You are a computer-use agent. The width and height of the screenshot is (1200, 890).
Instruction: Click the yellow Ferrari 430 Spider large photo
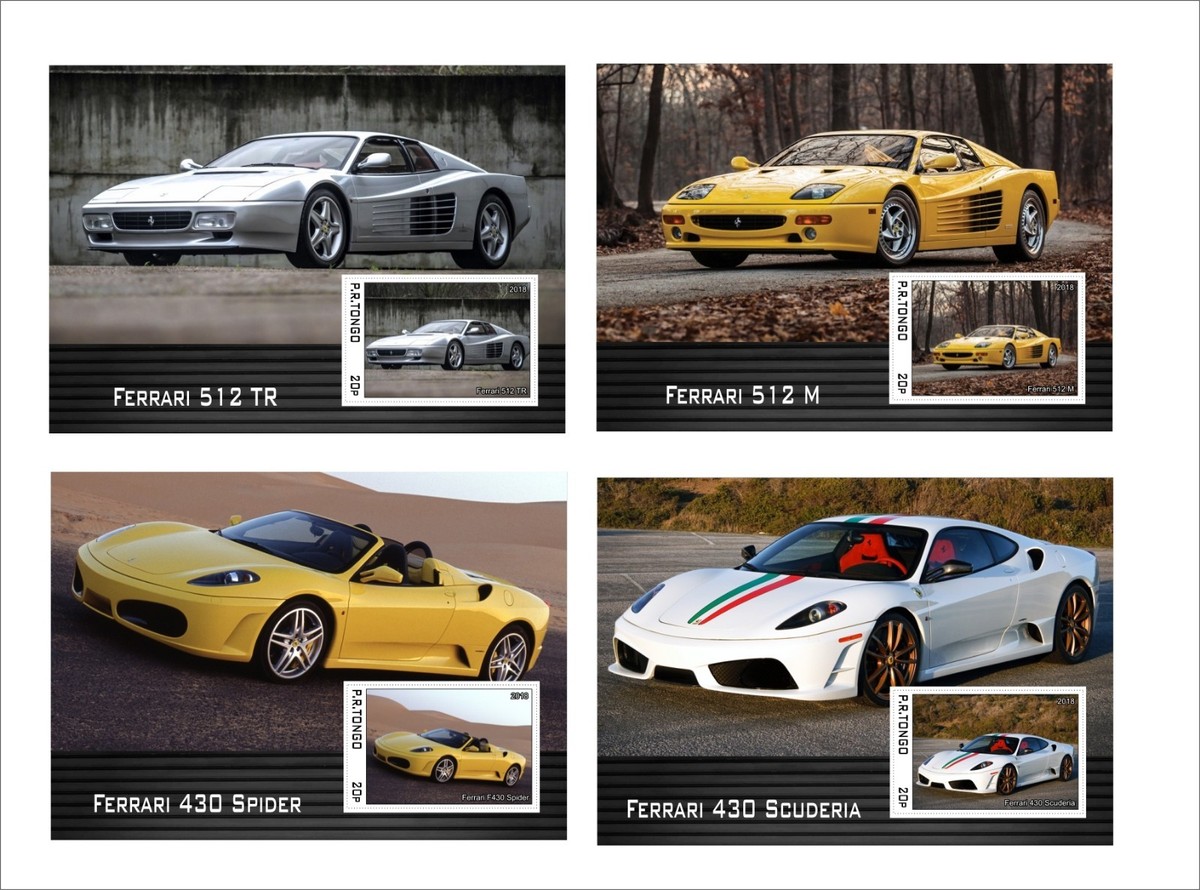click(309, 612)
